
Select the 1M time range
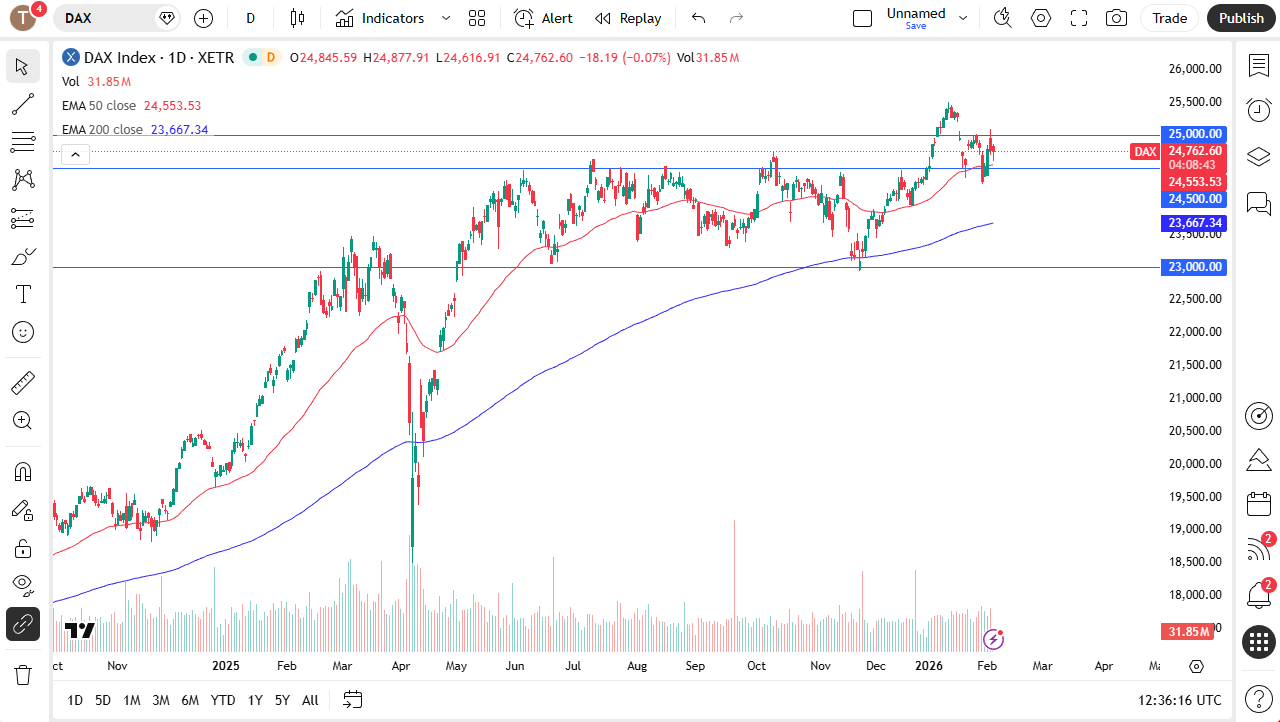(x=132, y=700)
